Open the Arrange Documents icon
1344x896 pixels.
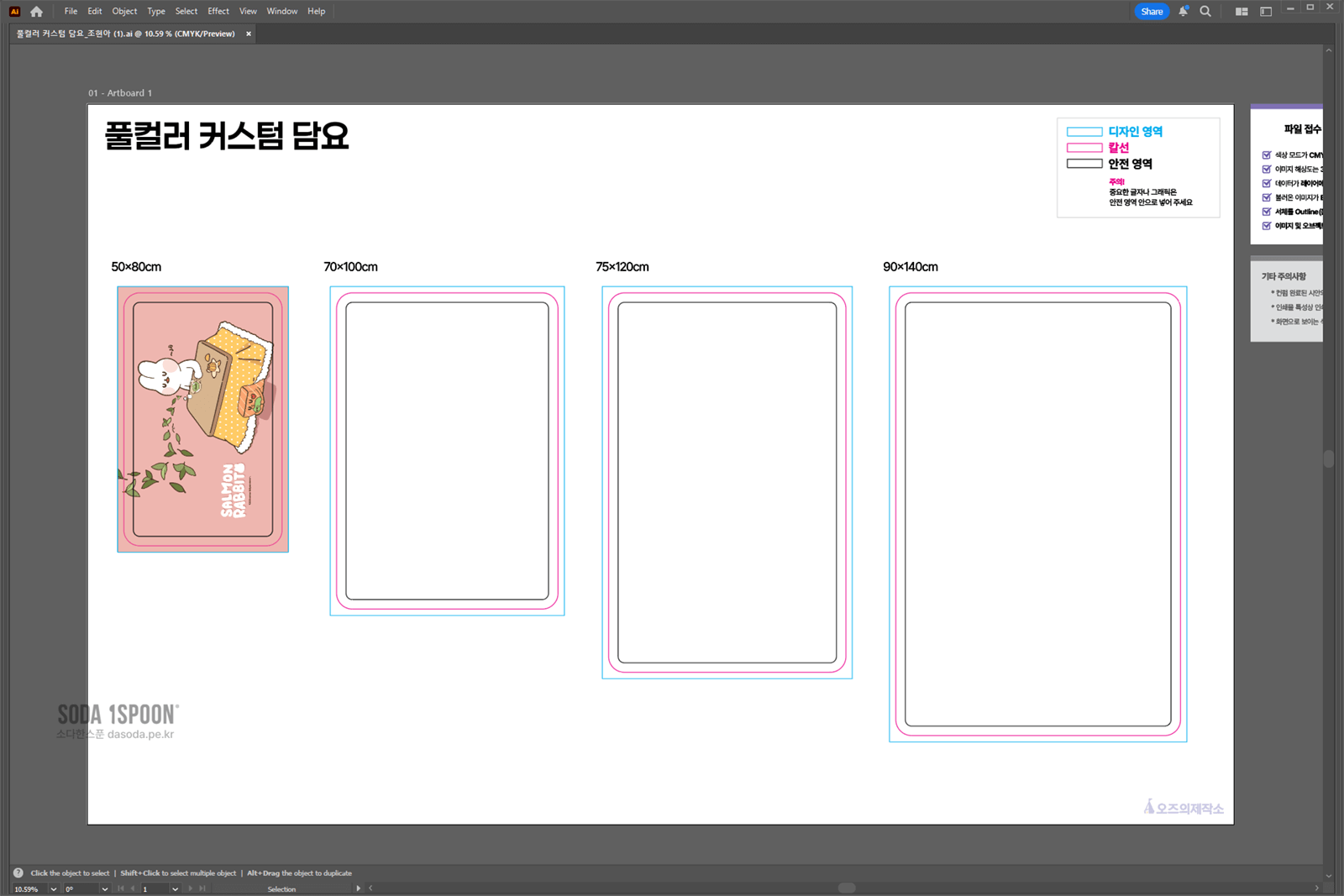tap(1241, 12)
